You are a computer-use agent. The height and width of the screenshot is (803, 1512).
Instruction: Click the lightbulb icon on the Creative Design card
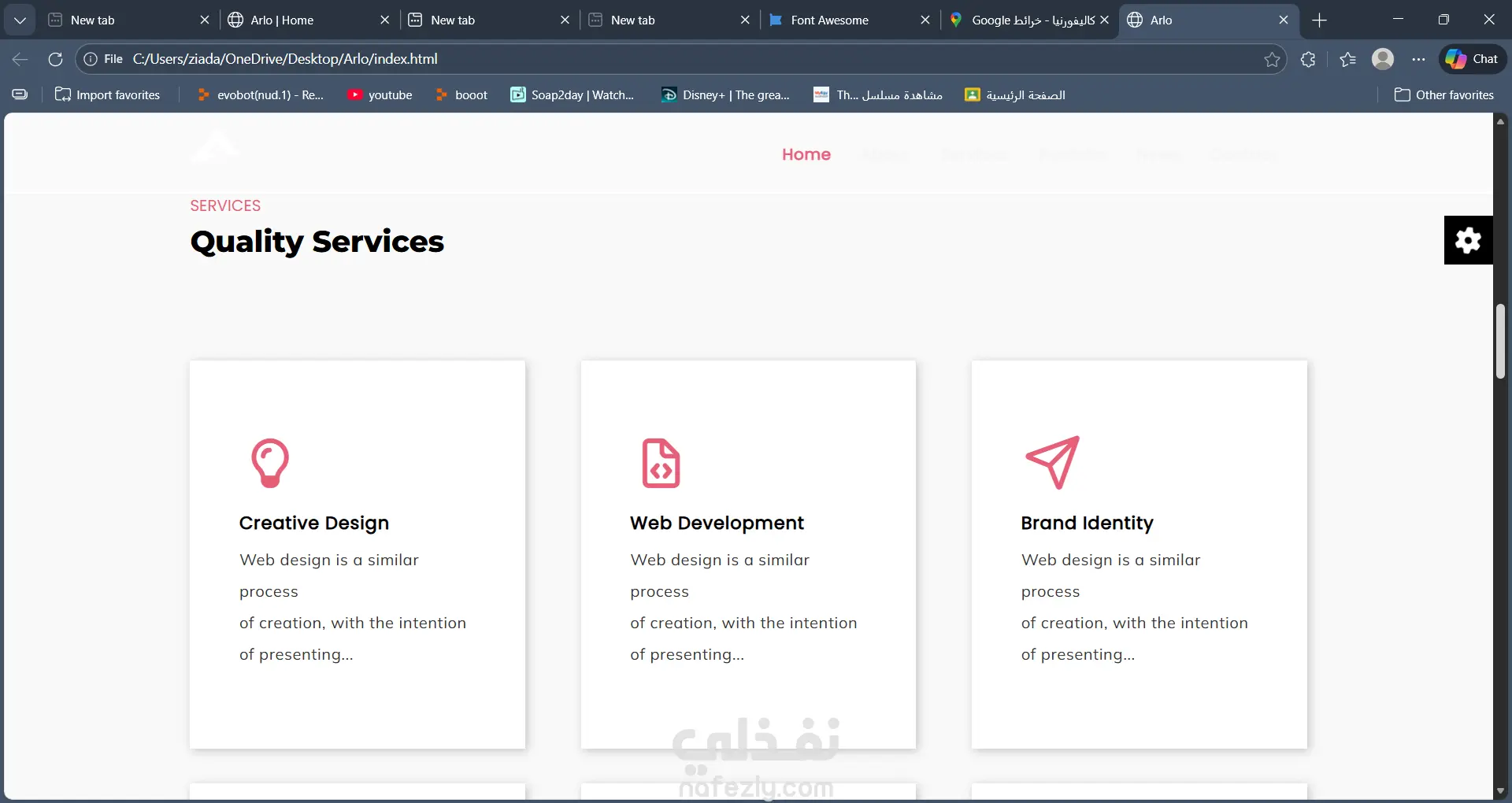(270, 463)
